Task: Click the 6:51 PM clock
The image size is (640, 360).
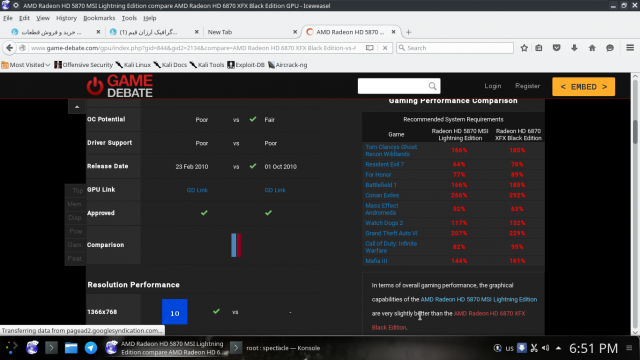Action: [593, 348]
